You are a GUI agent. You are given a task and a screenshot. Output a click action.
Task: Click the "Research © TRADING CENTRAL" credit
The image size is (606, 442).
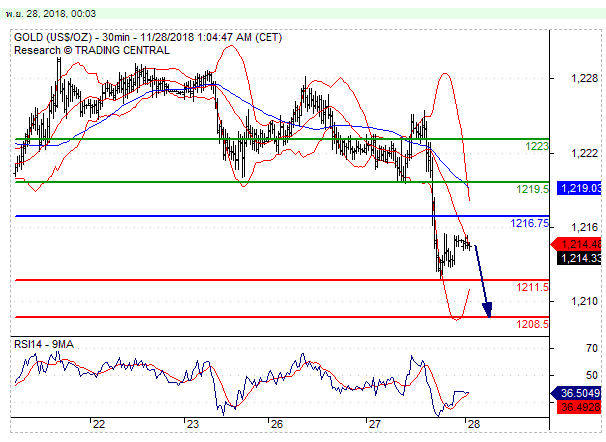pyautogui.click(x=92, y=50)
